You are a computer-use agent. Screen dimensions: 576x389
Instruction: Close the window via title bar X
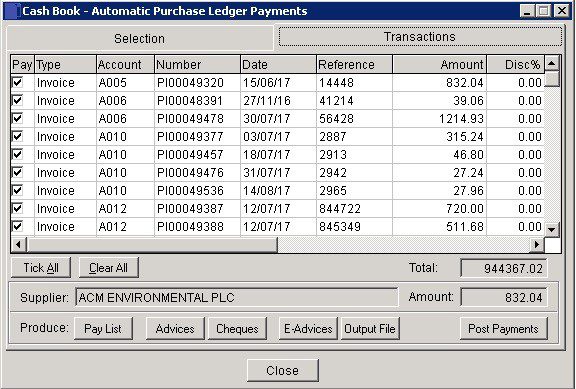[x=561, y=11]
